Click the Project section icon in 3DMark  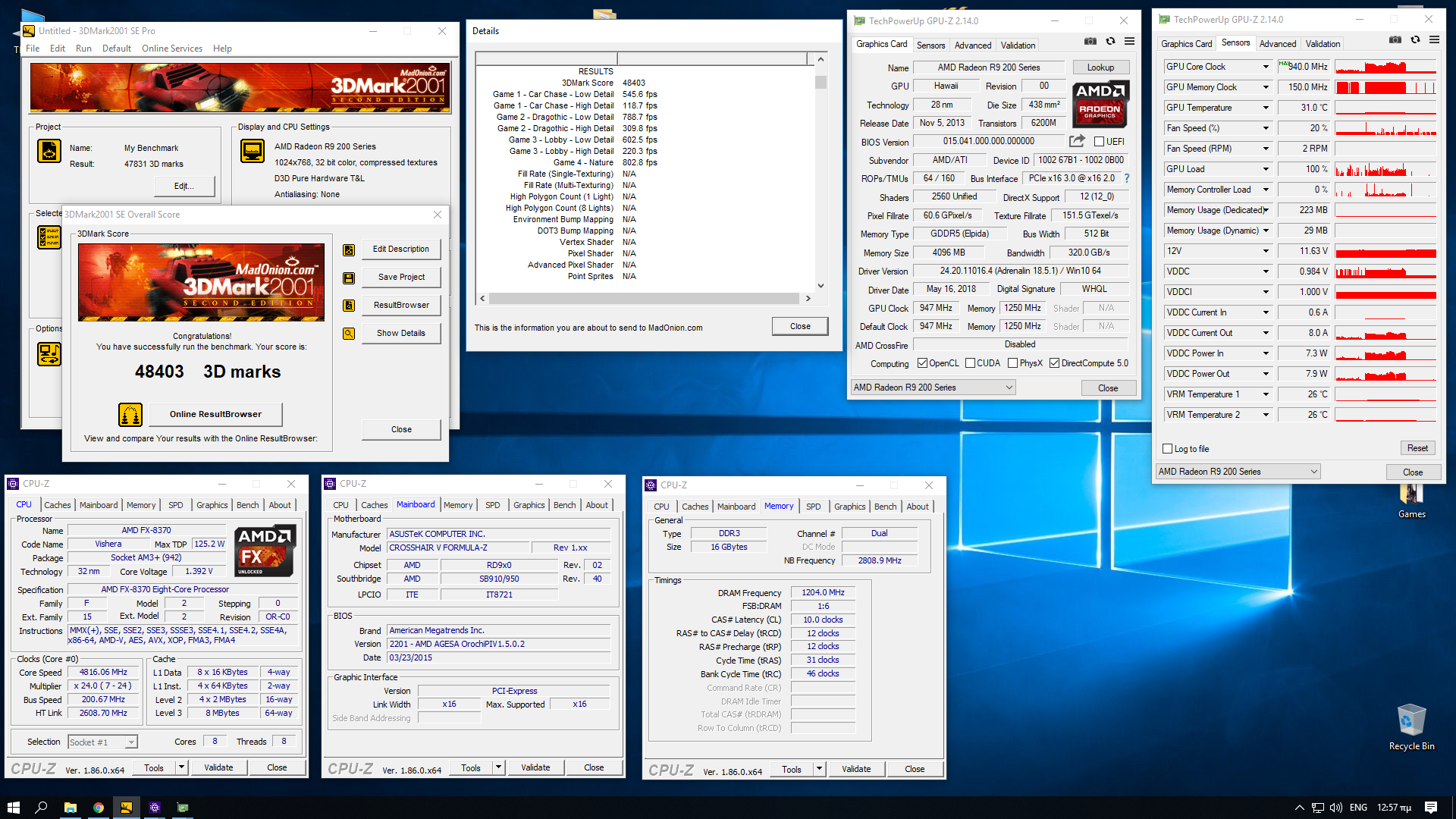pos(49,151)
